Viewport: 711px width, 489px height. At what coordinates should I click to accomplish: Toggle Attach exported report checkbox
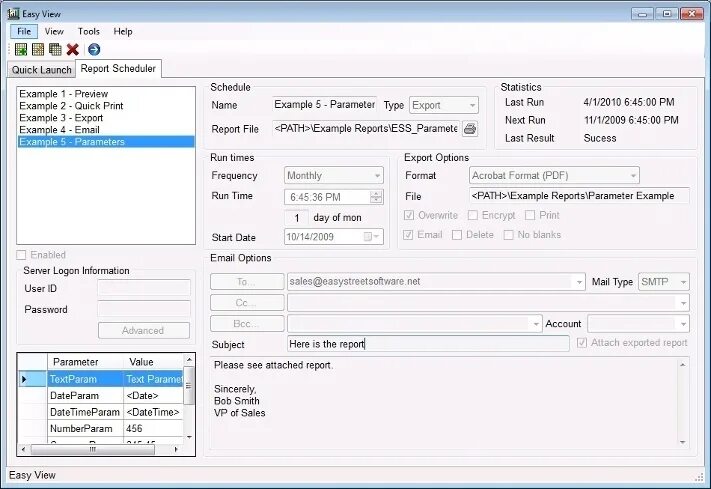[x=582, y=343]
